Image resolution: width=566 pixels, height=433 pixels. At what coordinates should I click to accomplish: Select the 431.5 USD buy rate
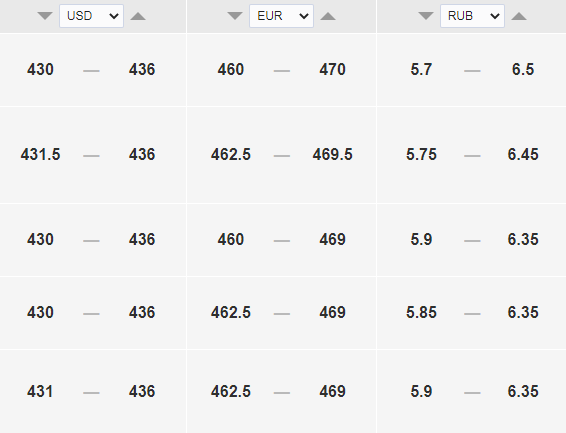point(40,155)
